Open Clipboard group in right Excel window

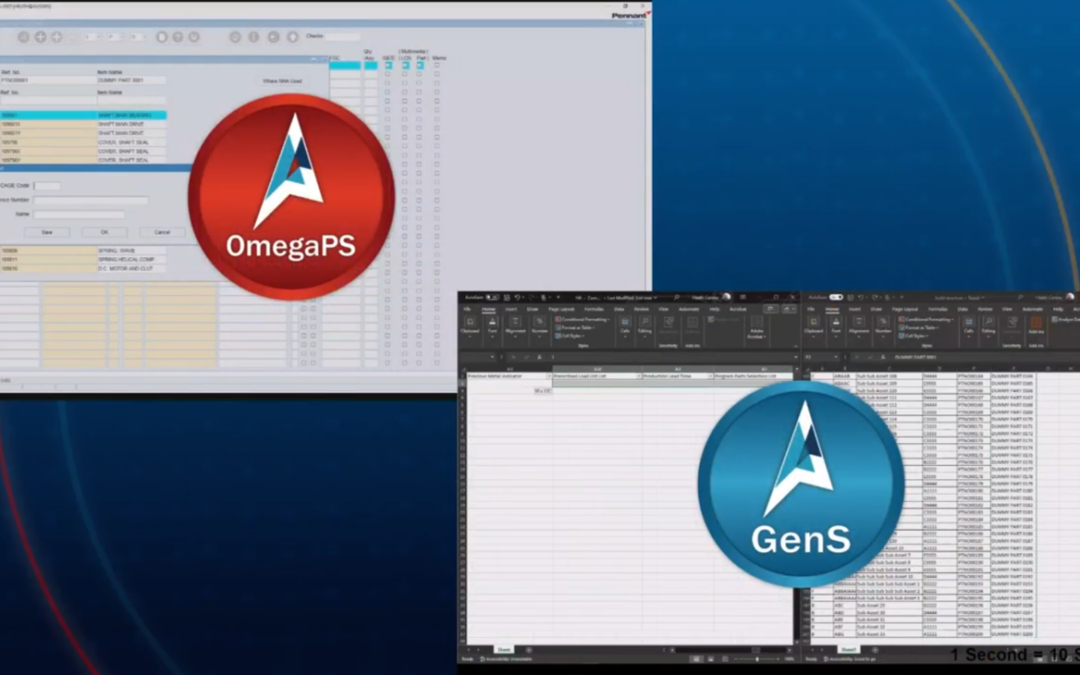(813, 325)
